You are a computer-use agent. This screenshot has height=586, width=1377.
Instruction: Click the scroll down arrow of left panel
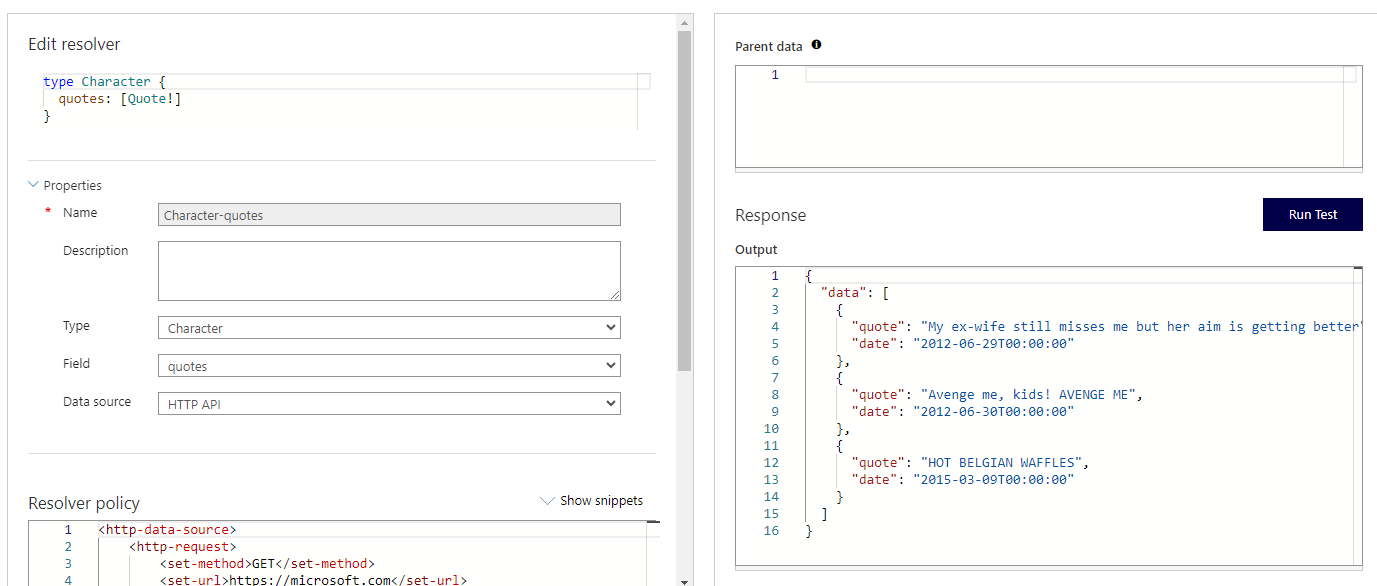coord(684,580)
